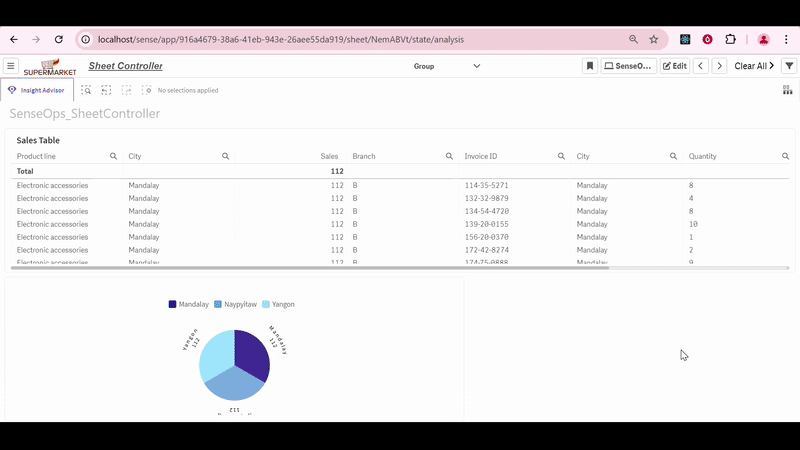Clear all selections icon in selection bar
800x450 pixels.
(146, 90)
